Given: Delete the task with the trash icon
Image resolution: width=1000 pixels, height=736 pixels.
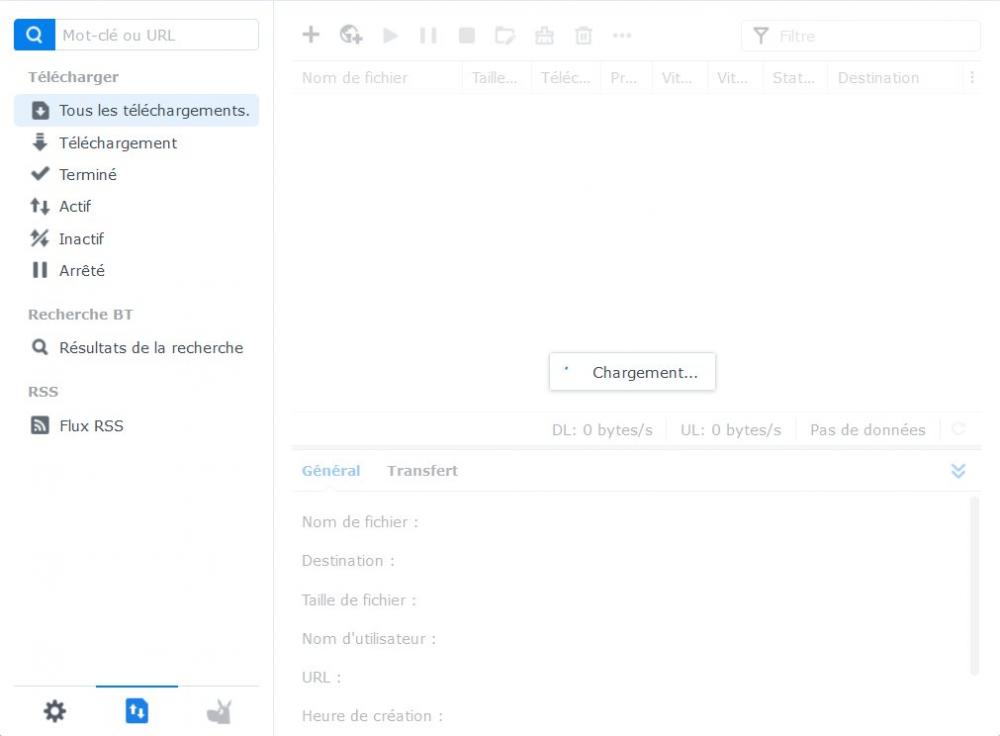Looking at the screenshot, I should (x=584, y=35).
